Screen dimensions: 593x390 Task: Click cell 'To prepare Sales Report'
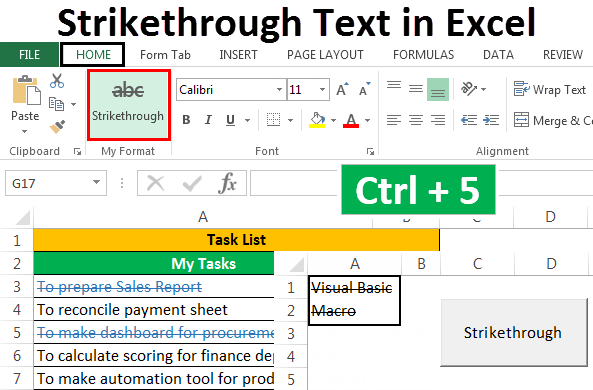[154, 287]
